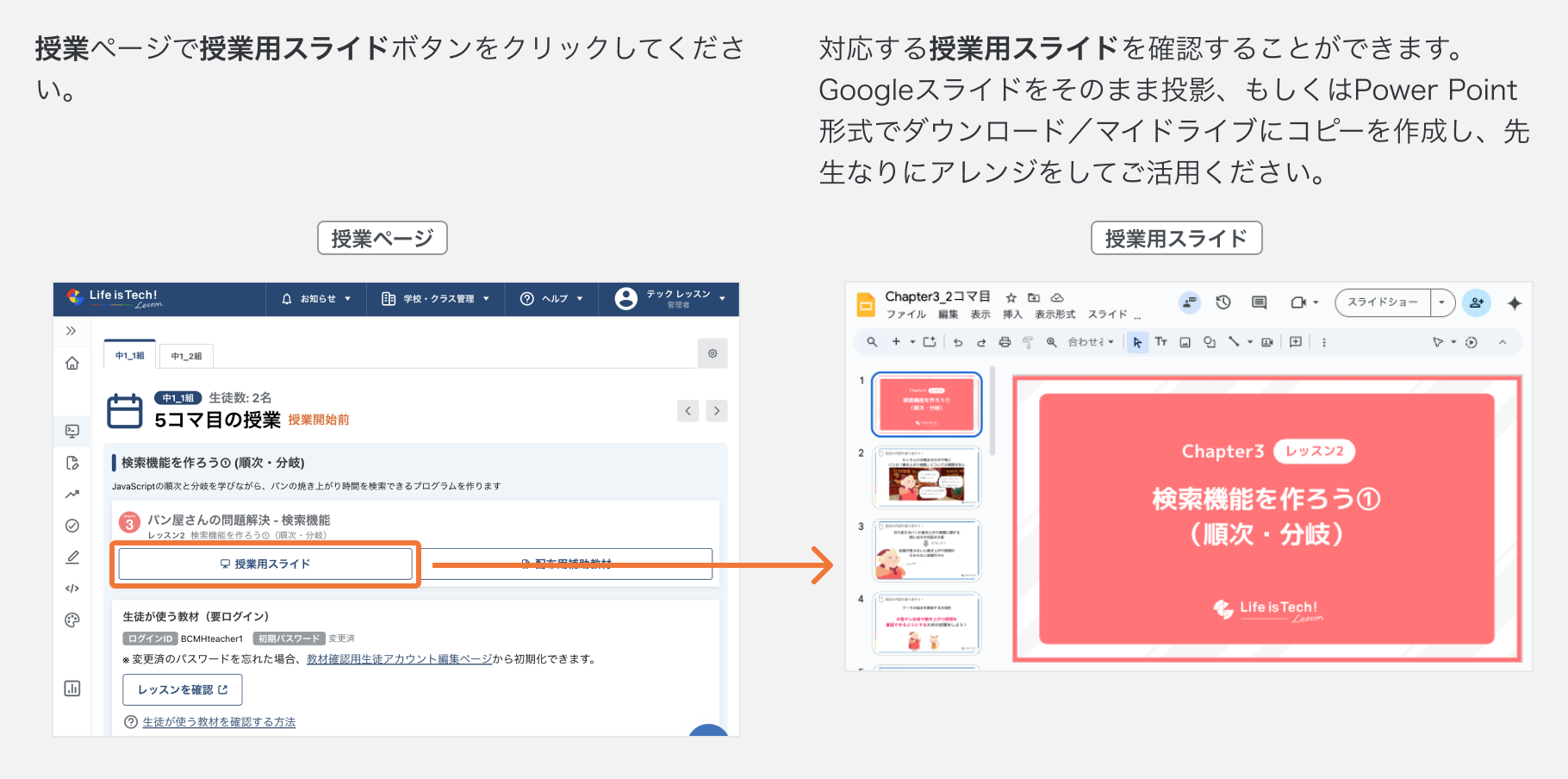Move the presentation to a folder
This screenshot has height=779, width=1568.
1033,297
